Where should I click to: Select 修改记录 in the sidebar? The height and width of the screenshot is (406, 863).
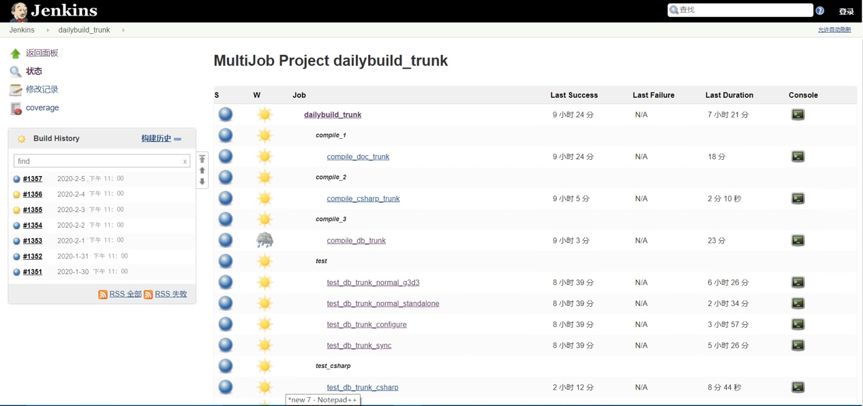click(x=42, y=89)
